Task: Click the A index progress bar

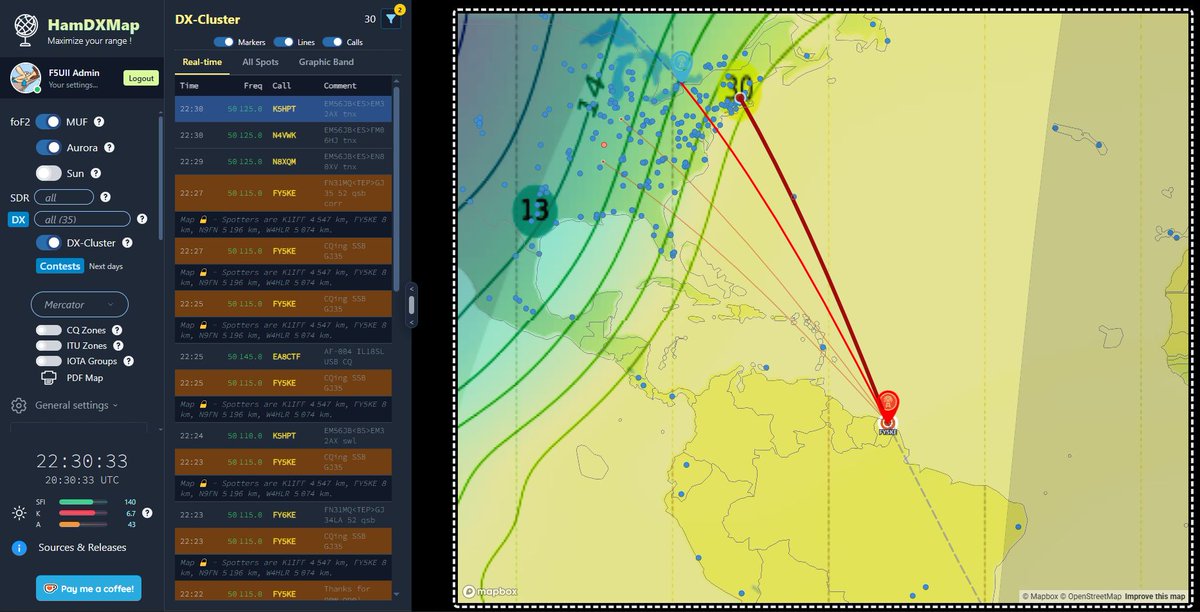Action: click(83, 524)
